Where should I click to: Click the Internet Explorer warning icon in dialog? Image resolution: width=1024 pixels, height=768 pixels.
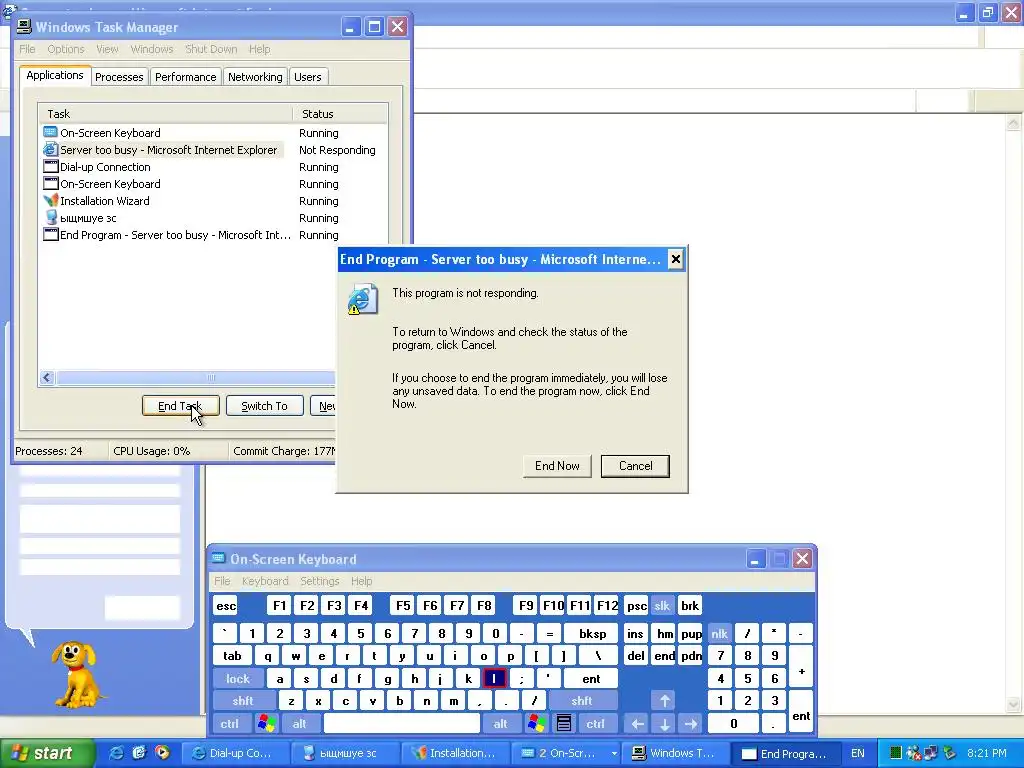tap(362, 300)
